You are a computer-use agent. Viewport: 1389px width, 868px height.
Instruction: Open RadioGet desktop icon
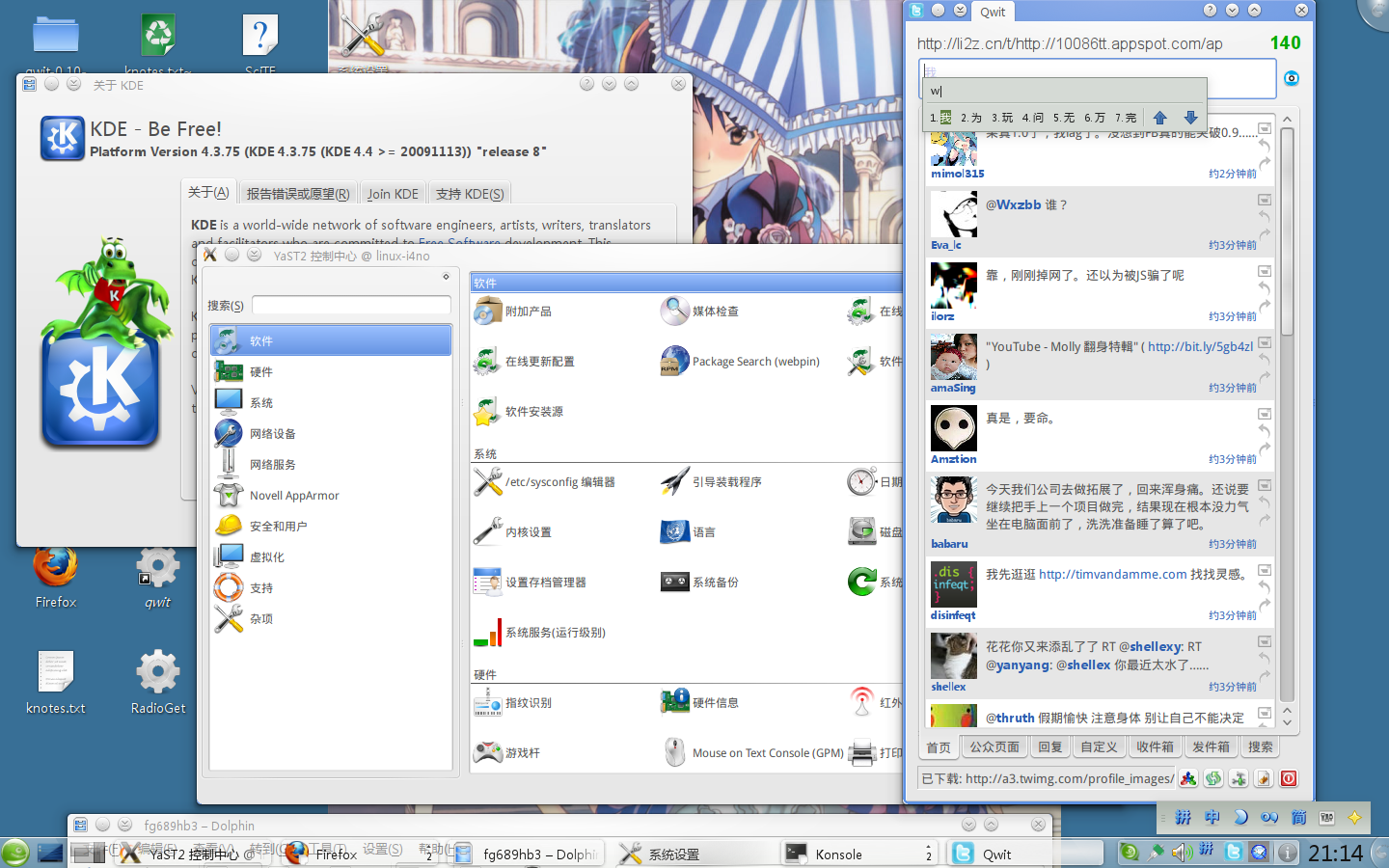[158, 683]
